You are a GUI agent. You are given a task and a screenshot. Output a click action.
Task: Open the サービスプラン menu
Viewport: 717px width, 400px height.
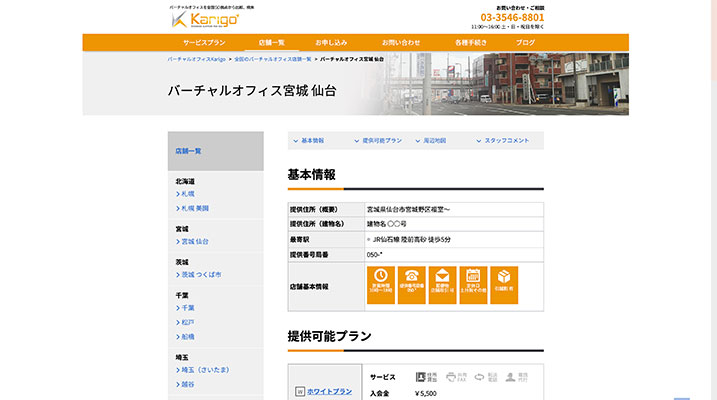[x=204, y=43]
